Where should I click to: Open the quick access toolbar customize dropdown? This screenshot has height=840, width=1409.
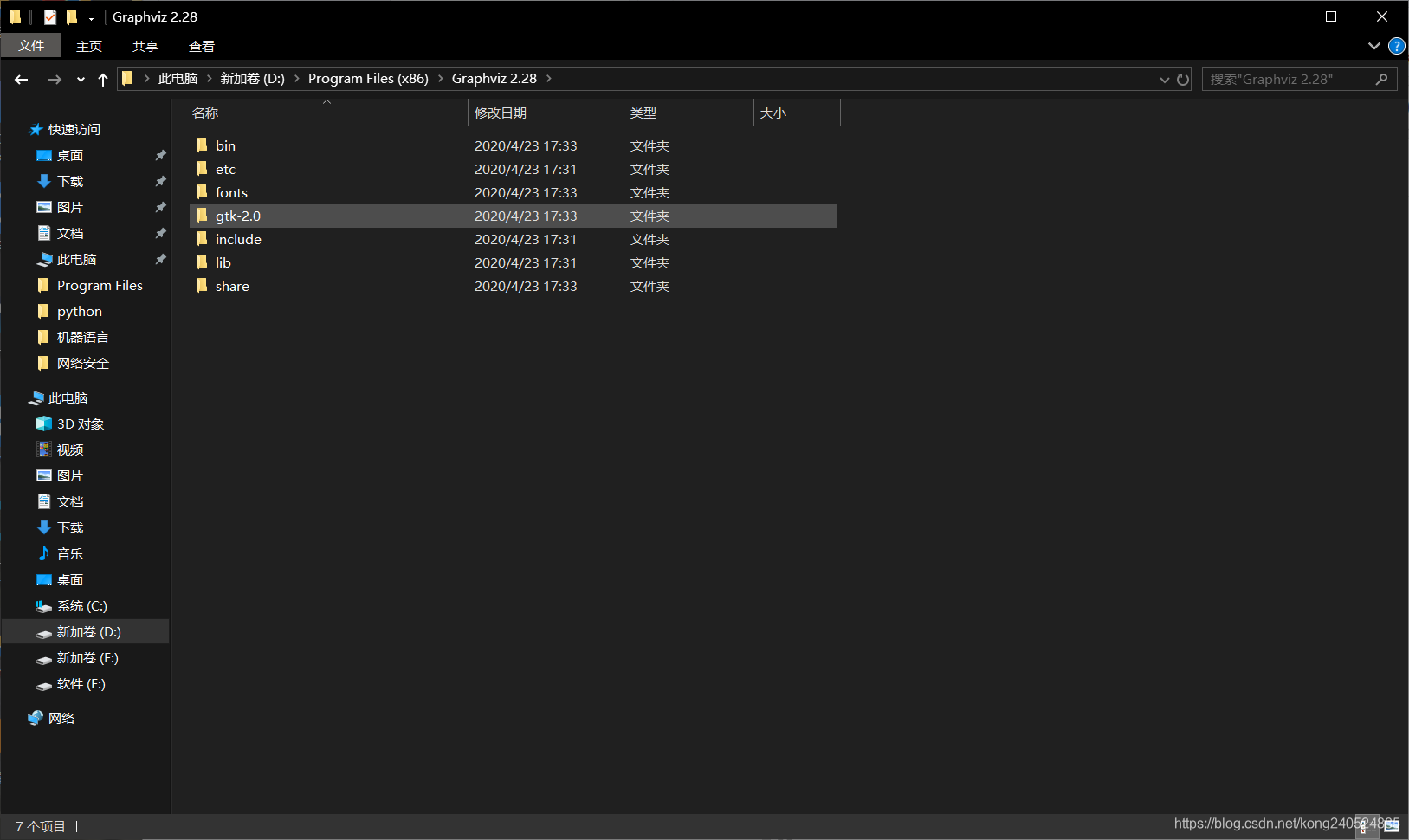click(91, 17)
